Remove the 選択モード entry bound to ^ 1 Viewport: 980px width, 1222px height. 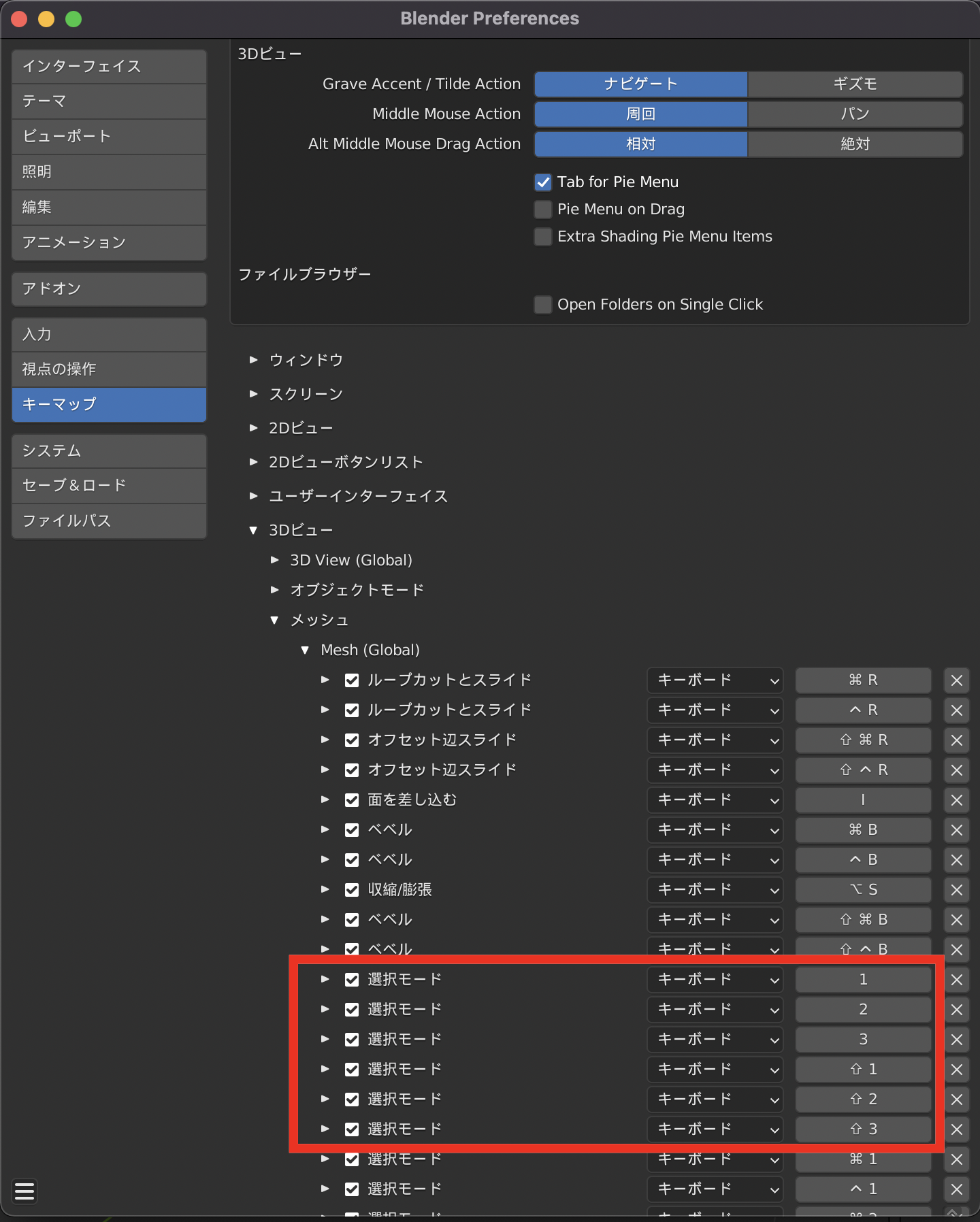pos(956,1189)
